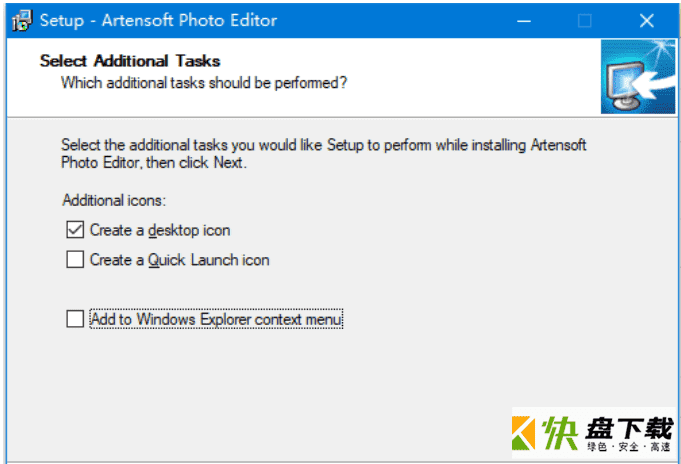
Task: Click the 'Which additional tasks should be performed?' subtitle
Action: (204, 83)
